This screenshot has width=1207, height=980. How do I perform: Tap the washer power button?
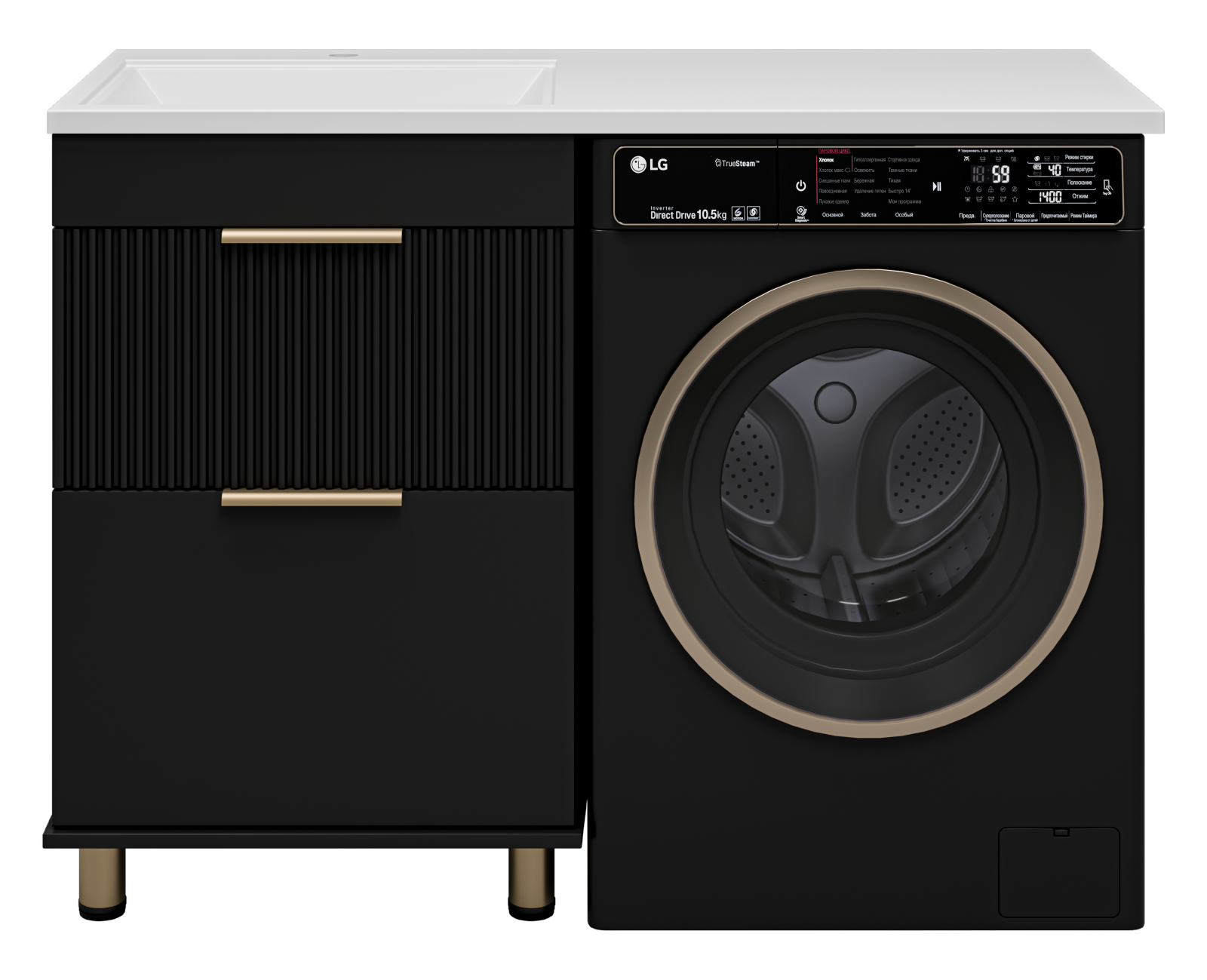click(800, 186)
